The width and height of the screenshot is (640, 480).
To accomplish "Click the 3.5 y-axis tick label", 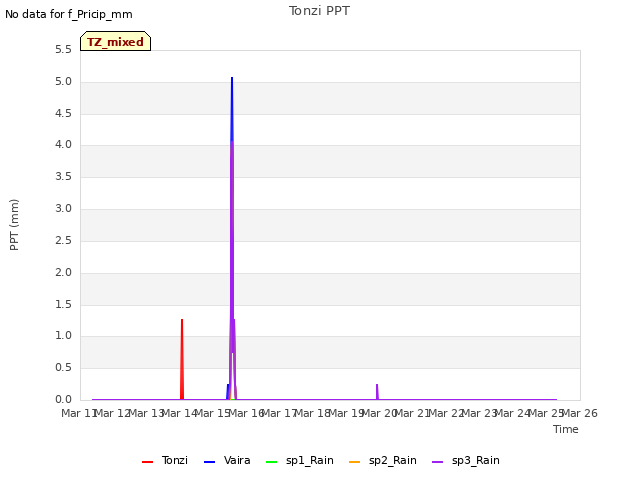I will coord(63,176).
